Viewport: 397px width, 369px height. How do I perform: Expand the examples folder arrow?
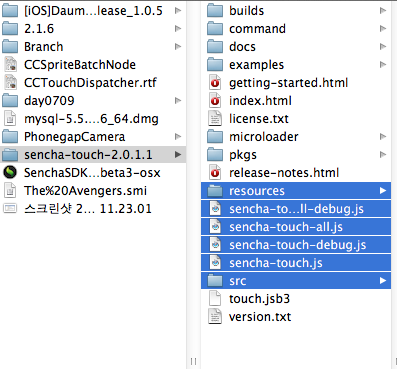(383, 65)
